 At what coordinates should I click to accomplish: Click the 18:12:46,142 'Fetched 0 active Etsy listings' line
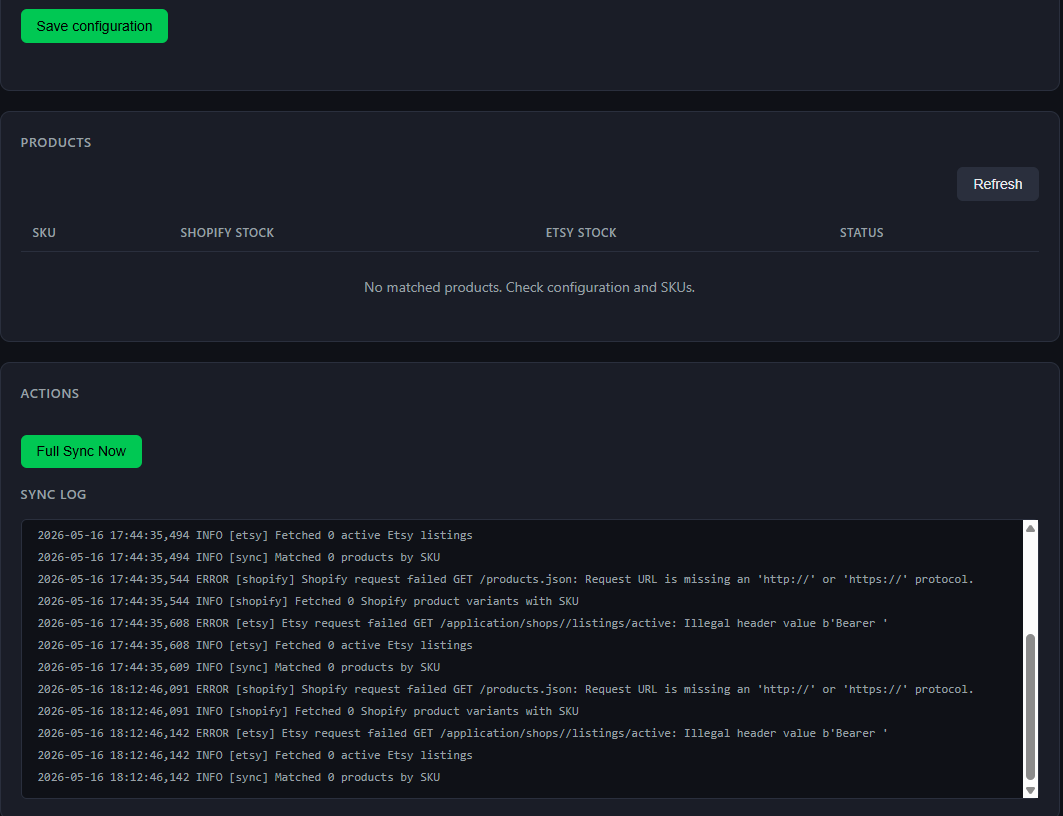click(x=255, y=755)
